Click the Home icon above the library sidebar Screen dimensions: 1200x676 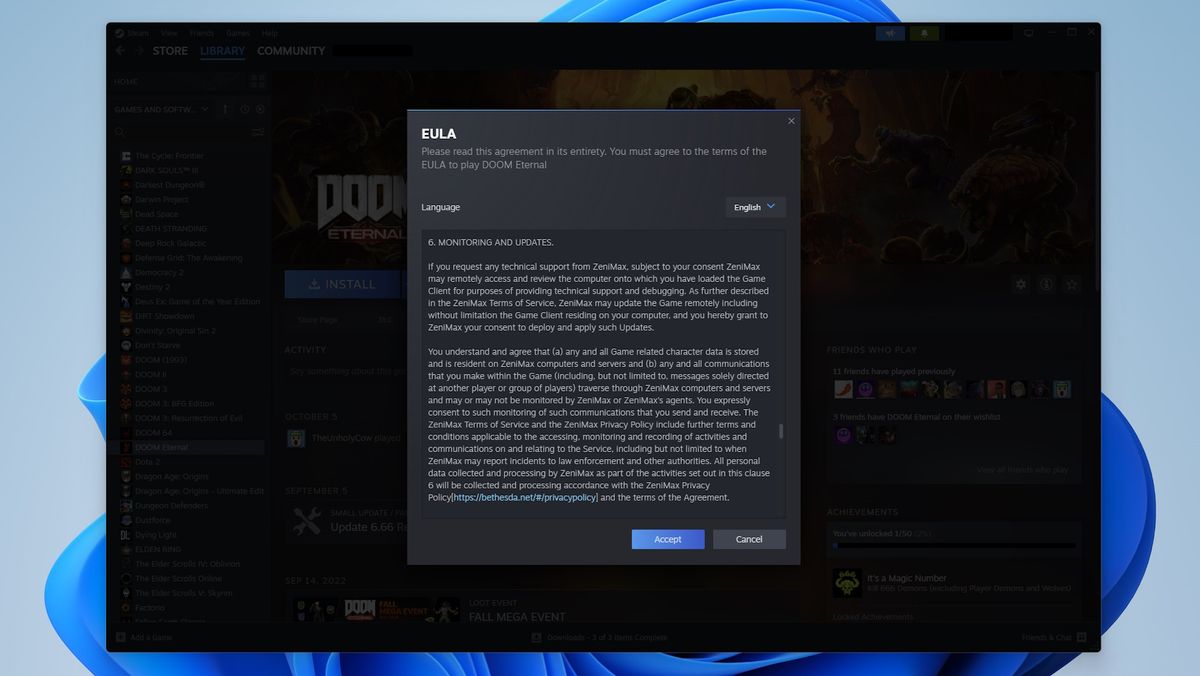[x=125, y=81]
